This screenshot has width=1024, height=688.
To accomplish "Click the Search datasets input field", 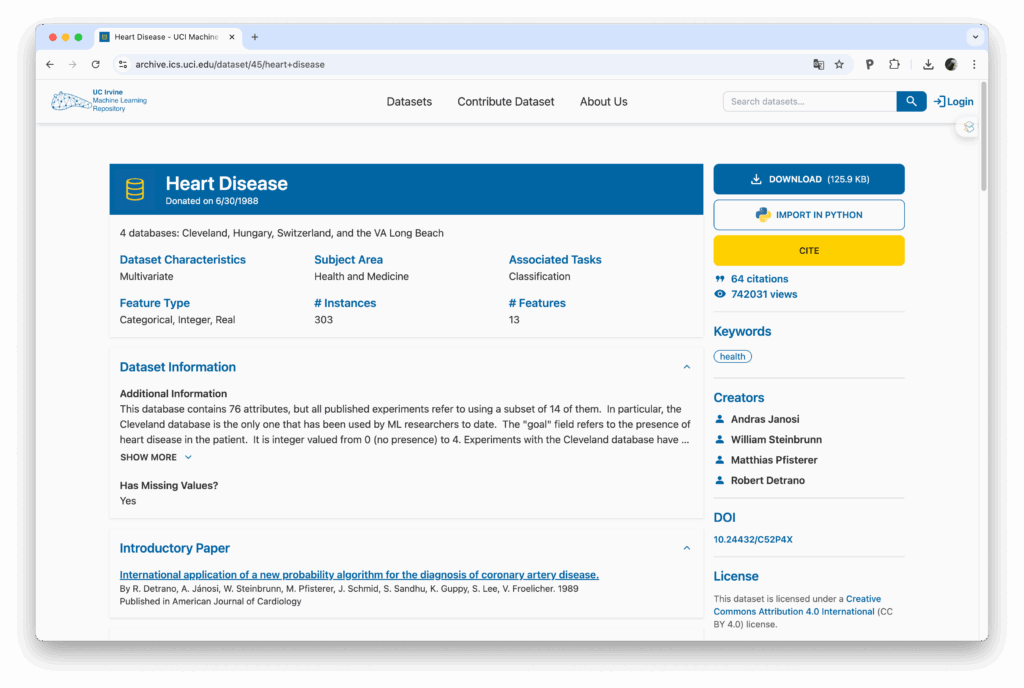I will pyautogui.click(x=809, y=101).
